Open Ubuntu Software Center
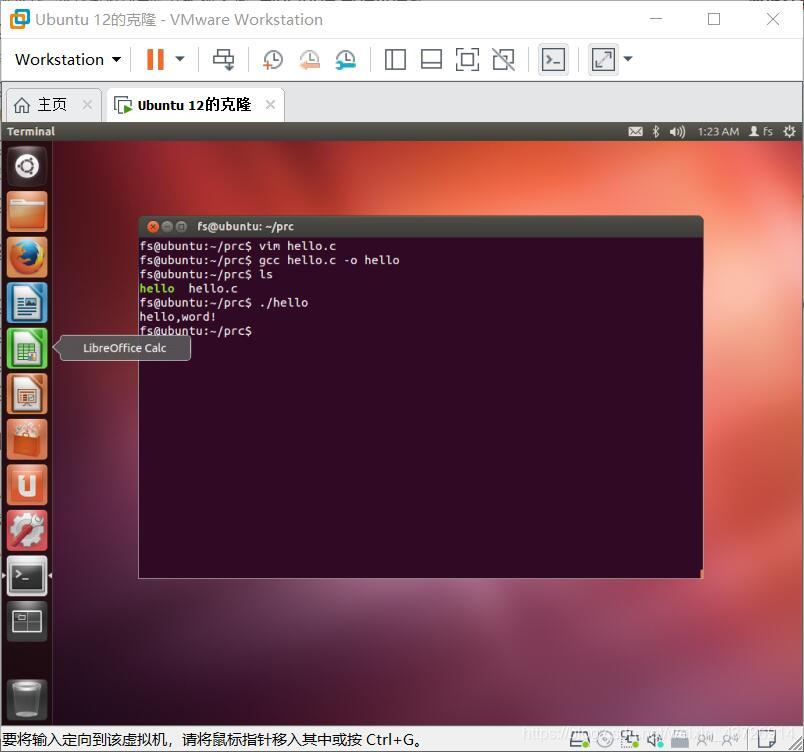The width and height of the screenshot is (804, 752). [x=27, y=439]
